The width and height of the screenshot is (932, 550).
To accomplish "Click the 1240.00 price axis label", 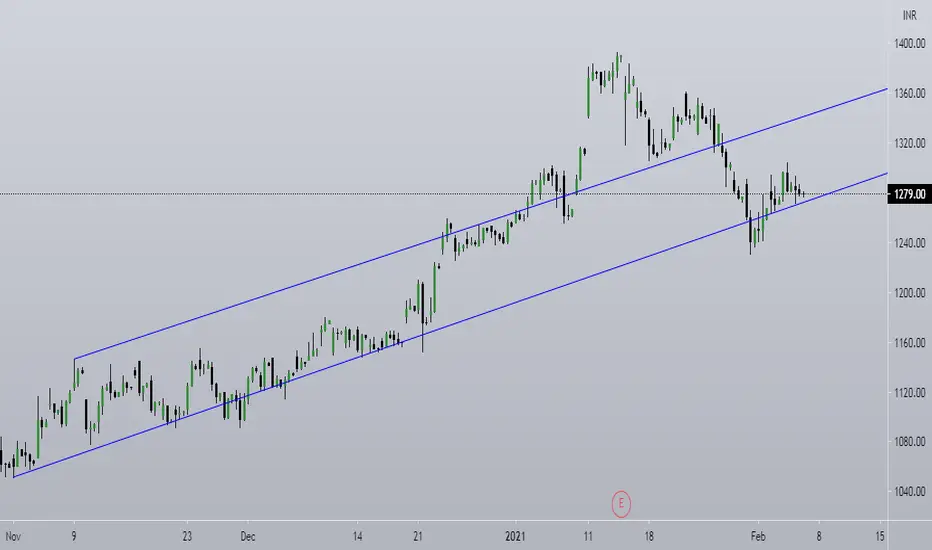I will (x=909, y=243).
